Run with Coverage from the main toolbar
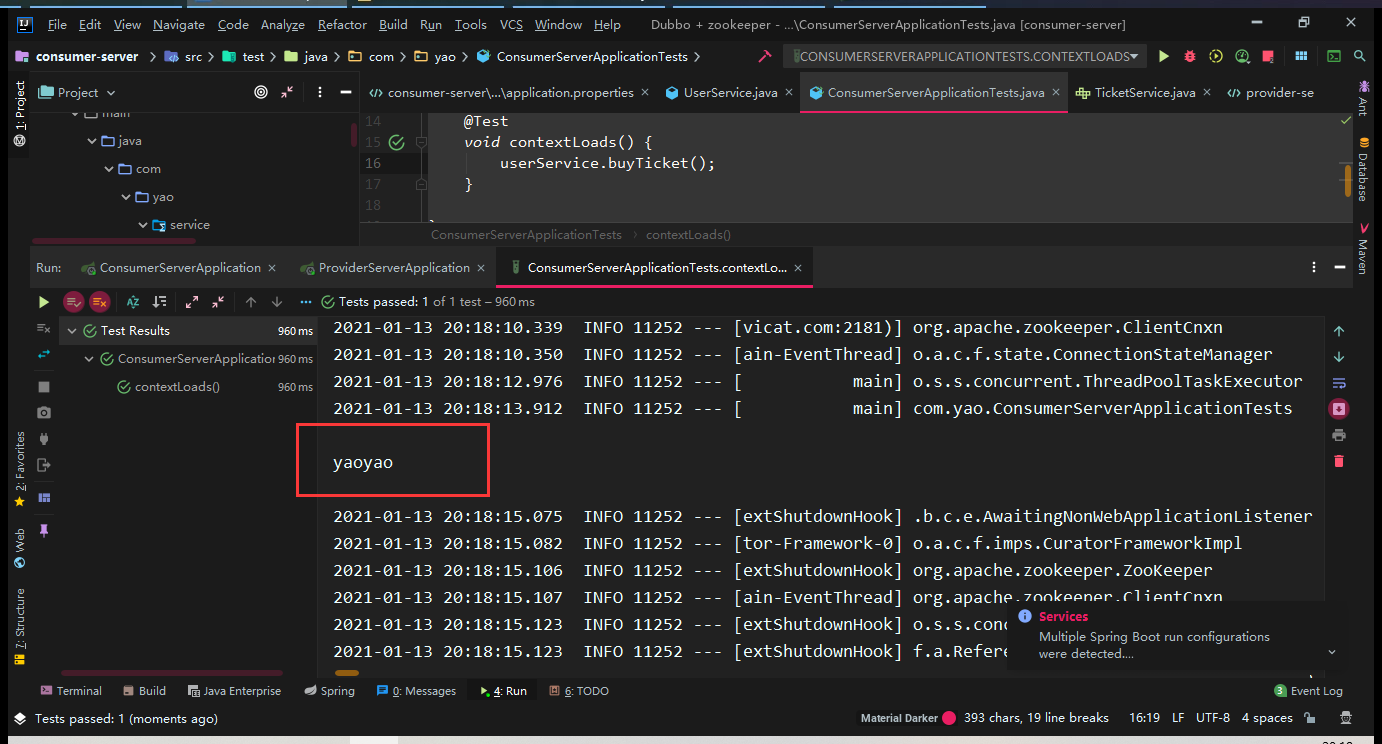Screen dimensions: 1382x744 (1216, 57)
